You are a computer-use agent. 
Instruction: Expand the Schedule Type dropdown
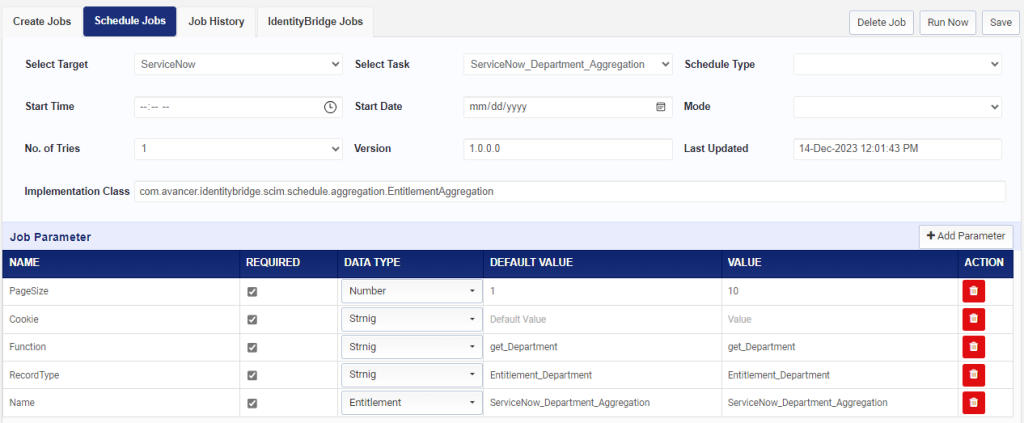897,65
